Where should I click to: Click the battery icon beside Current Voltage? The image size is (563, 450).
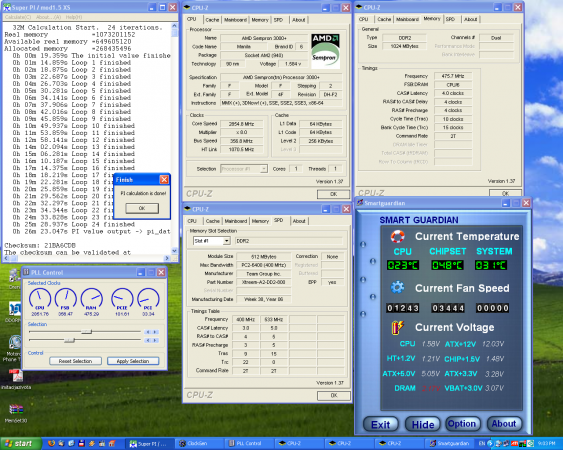point(397,327)
